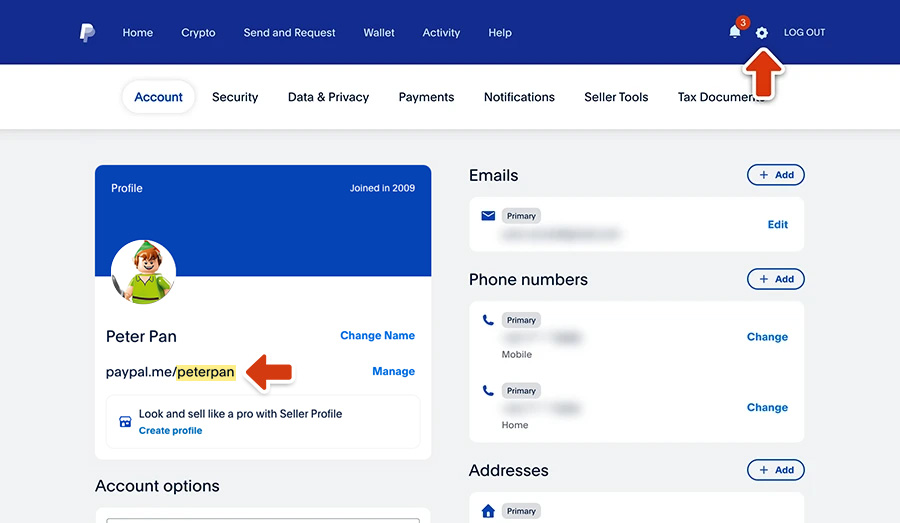This screenshot has height=523, width=900.
Task: Click the Mobile phone handset icon
Action: click(488, 320)
